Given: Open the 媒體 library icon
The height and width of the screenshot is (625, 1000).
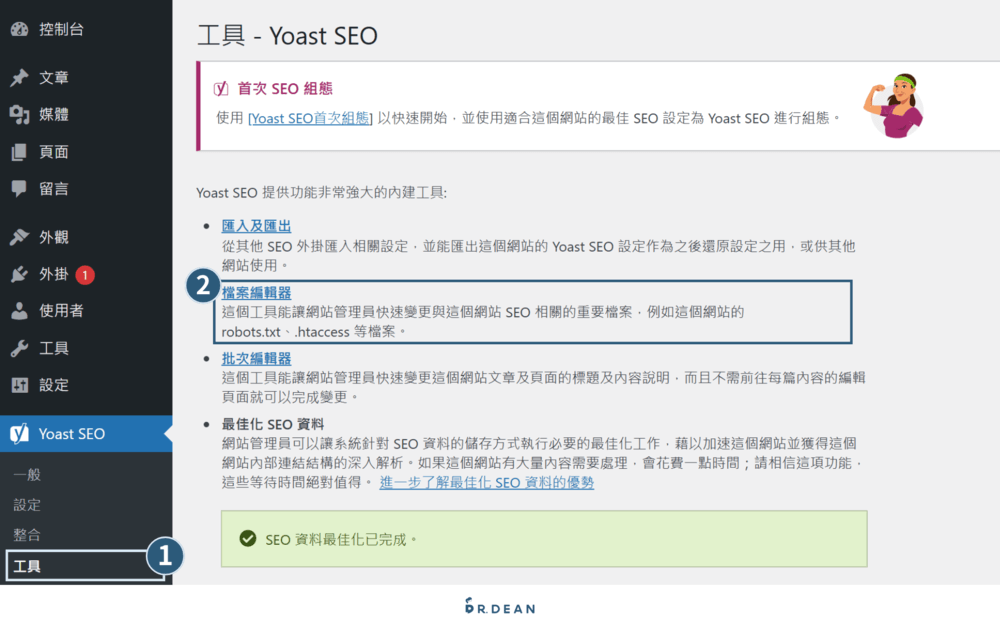Looking at the screenshot, I should [x=21, y=114].
